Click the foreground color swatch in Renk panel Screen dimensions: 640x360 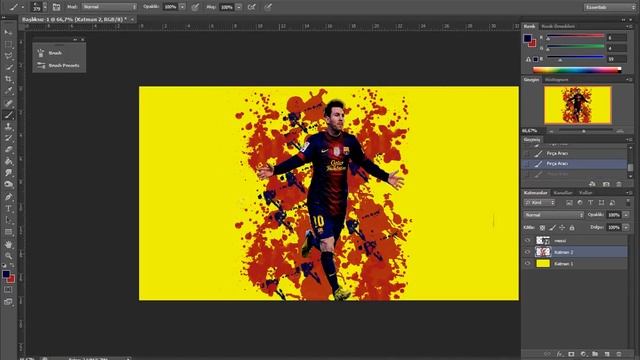(527, 38)
